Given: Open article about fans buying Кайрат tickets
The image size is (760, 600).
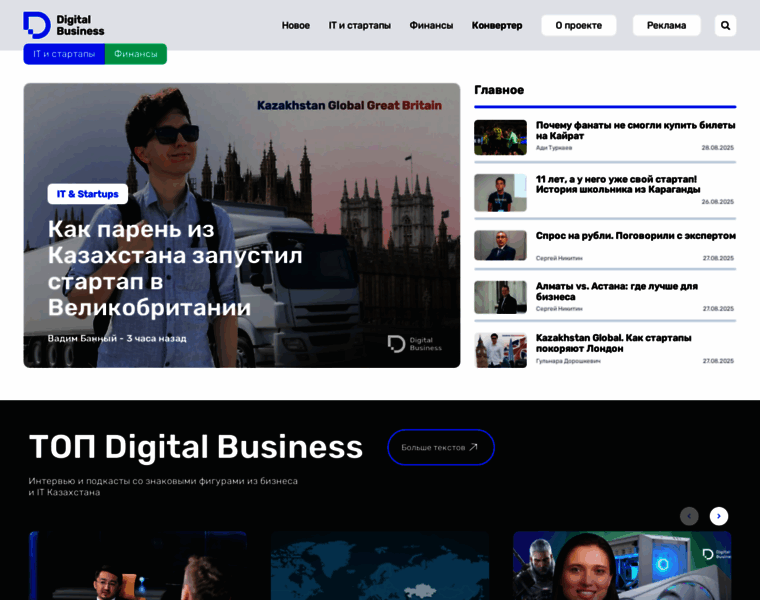Looking at the screenshot, I should pyautogui.click(x=635, y=130).
